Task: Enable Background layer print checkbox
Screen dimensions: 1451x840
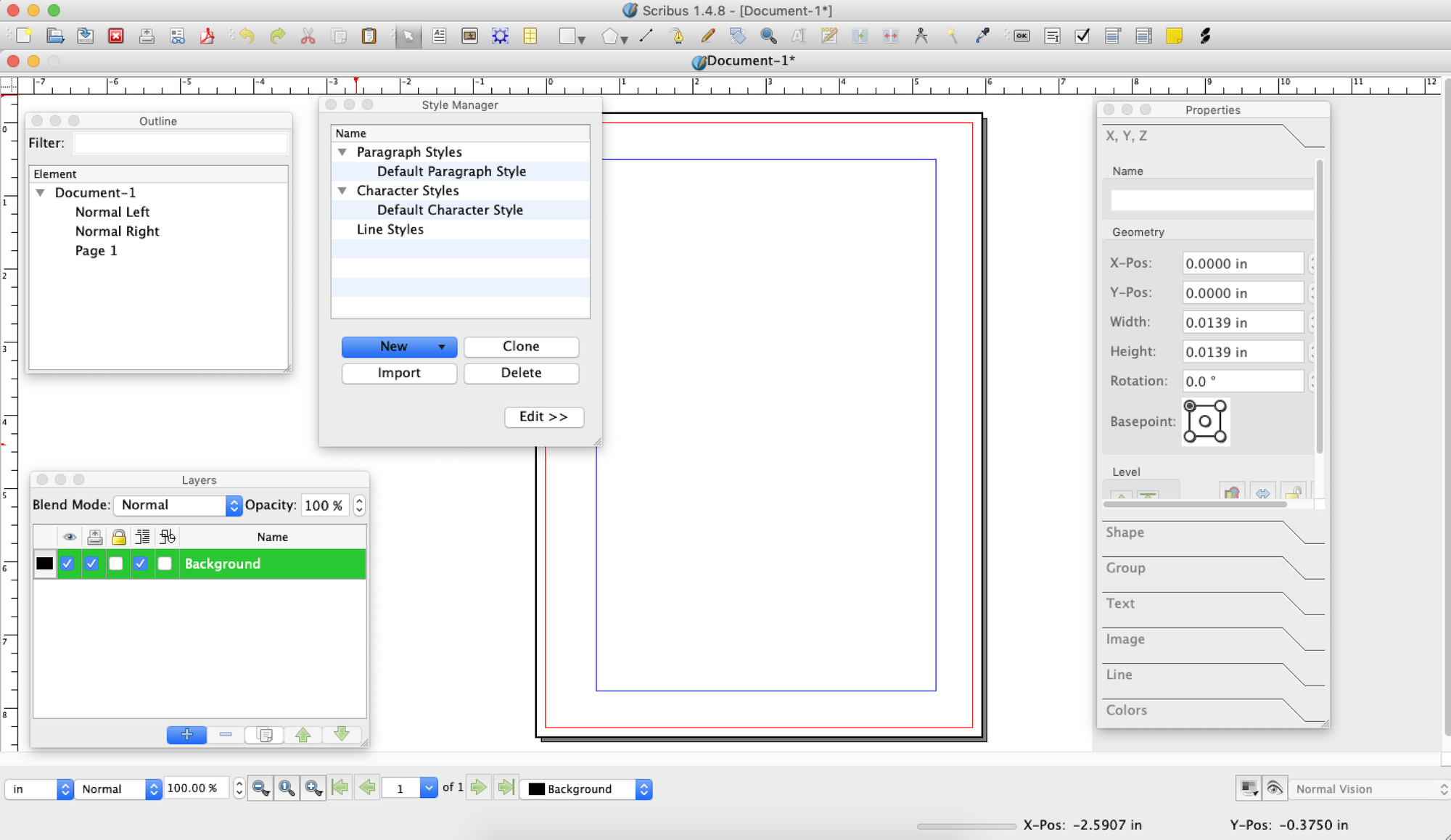Action: tap(93, 563)
